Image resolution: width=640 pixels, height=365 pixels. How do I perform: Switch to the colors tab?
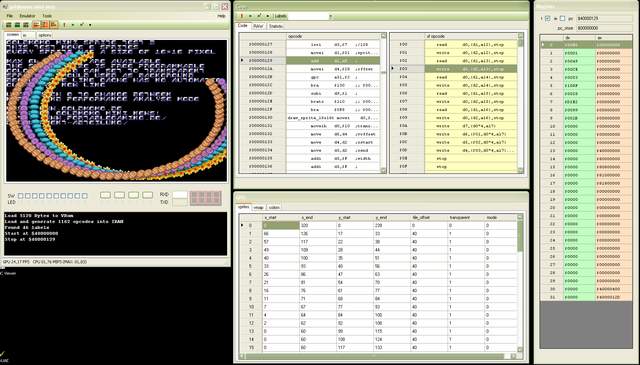274,207
